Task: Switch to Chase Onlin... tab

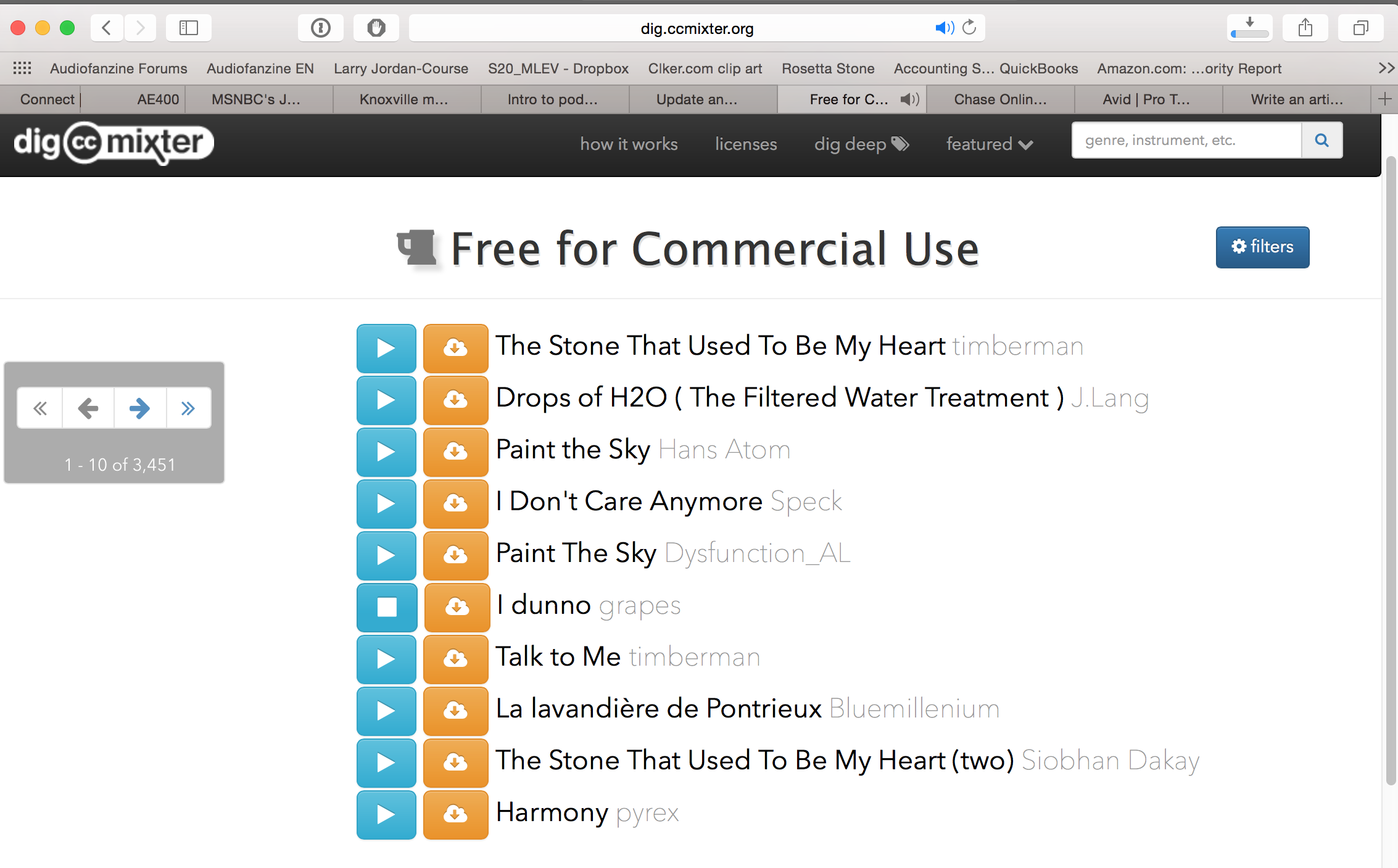Action: pos(999,99)
